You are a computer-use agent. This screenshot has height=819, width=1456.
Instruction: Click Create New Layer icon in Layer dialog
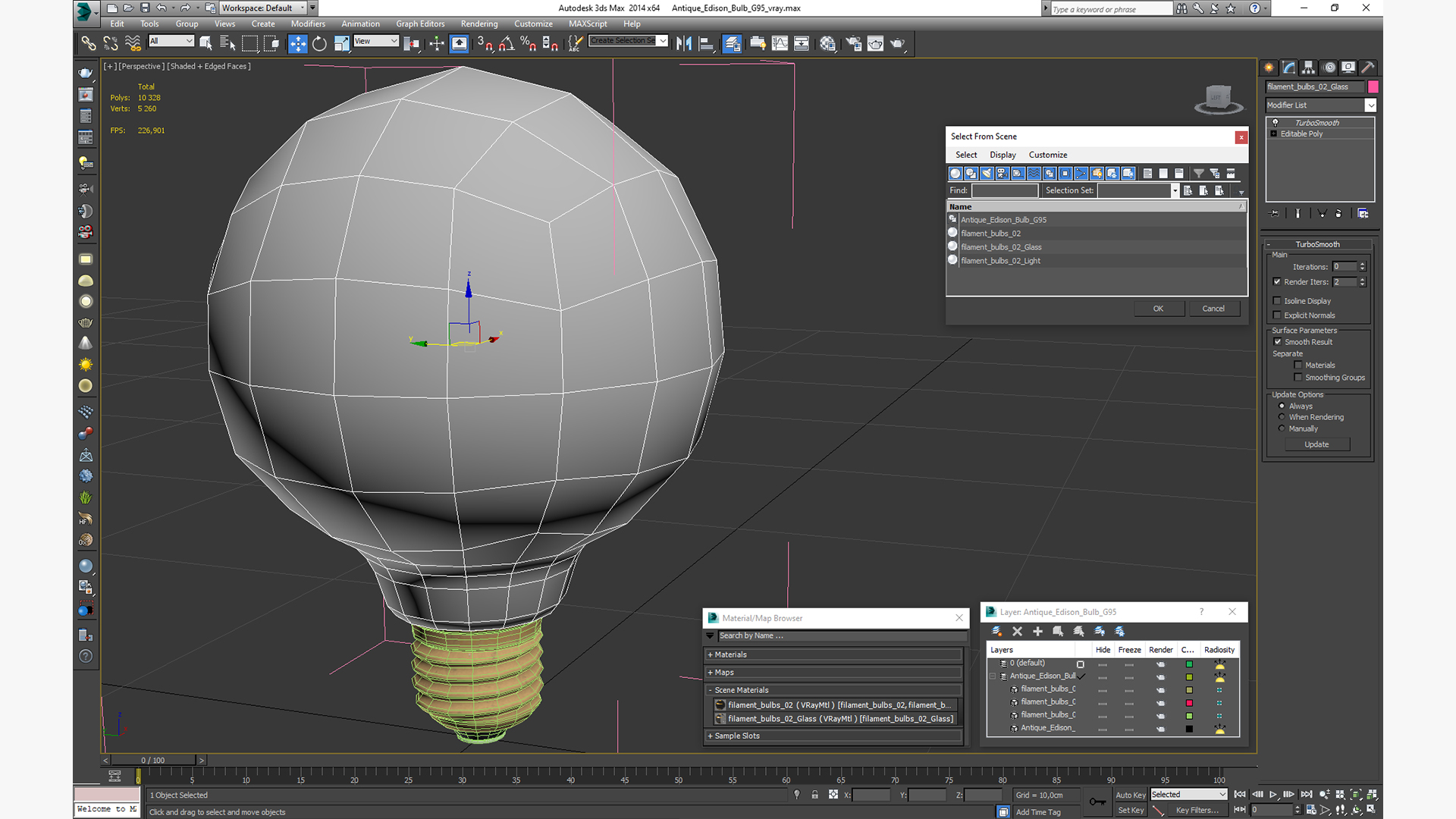coord(996,632)
